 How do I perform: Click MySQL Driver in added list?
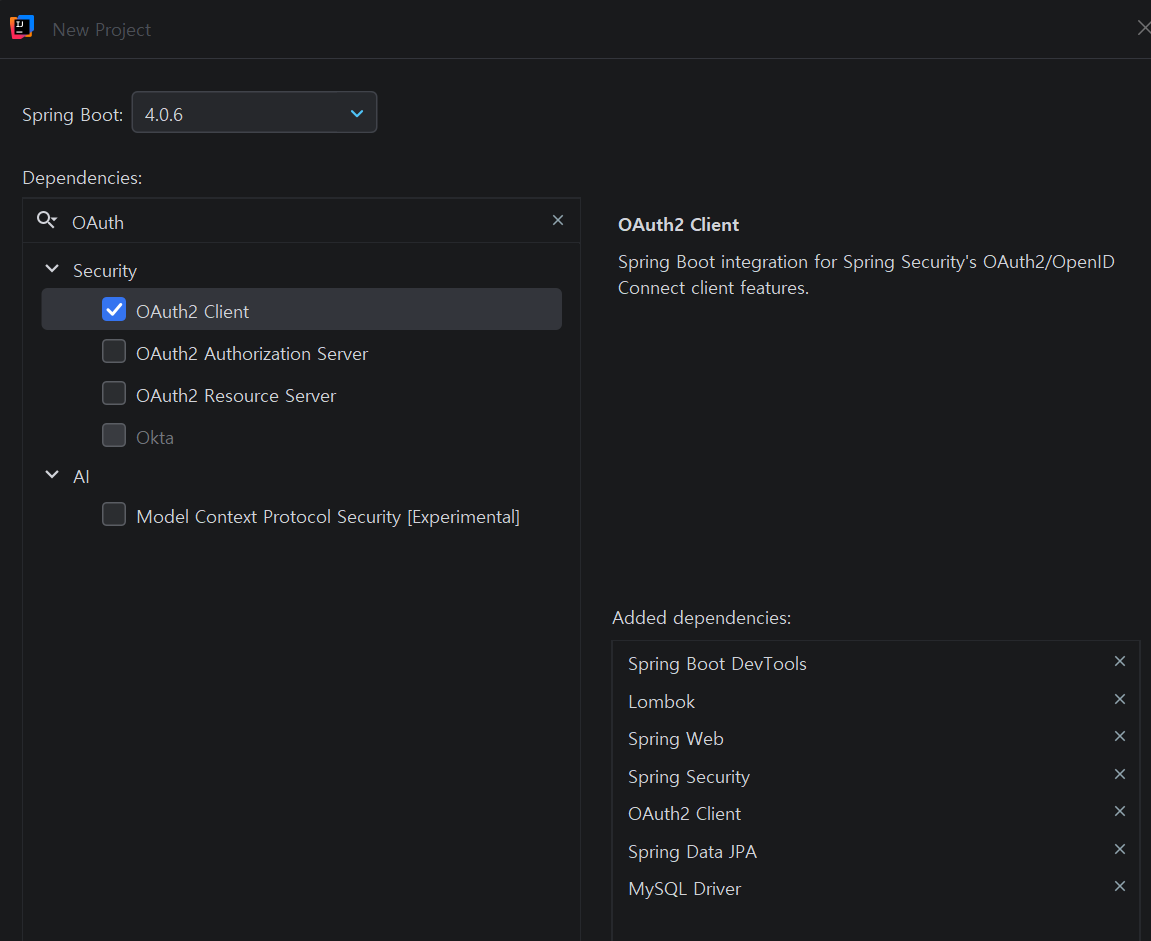[684, 889]
